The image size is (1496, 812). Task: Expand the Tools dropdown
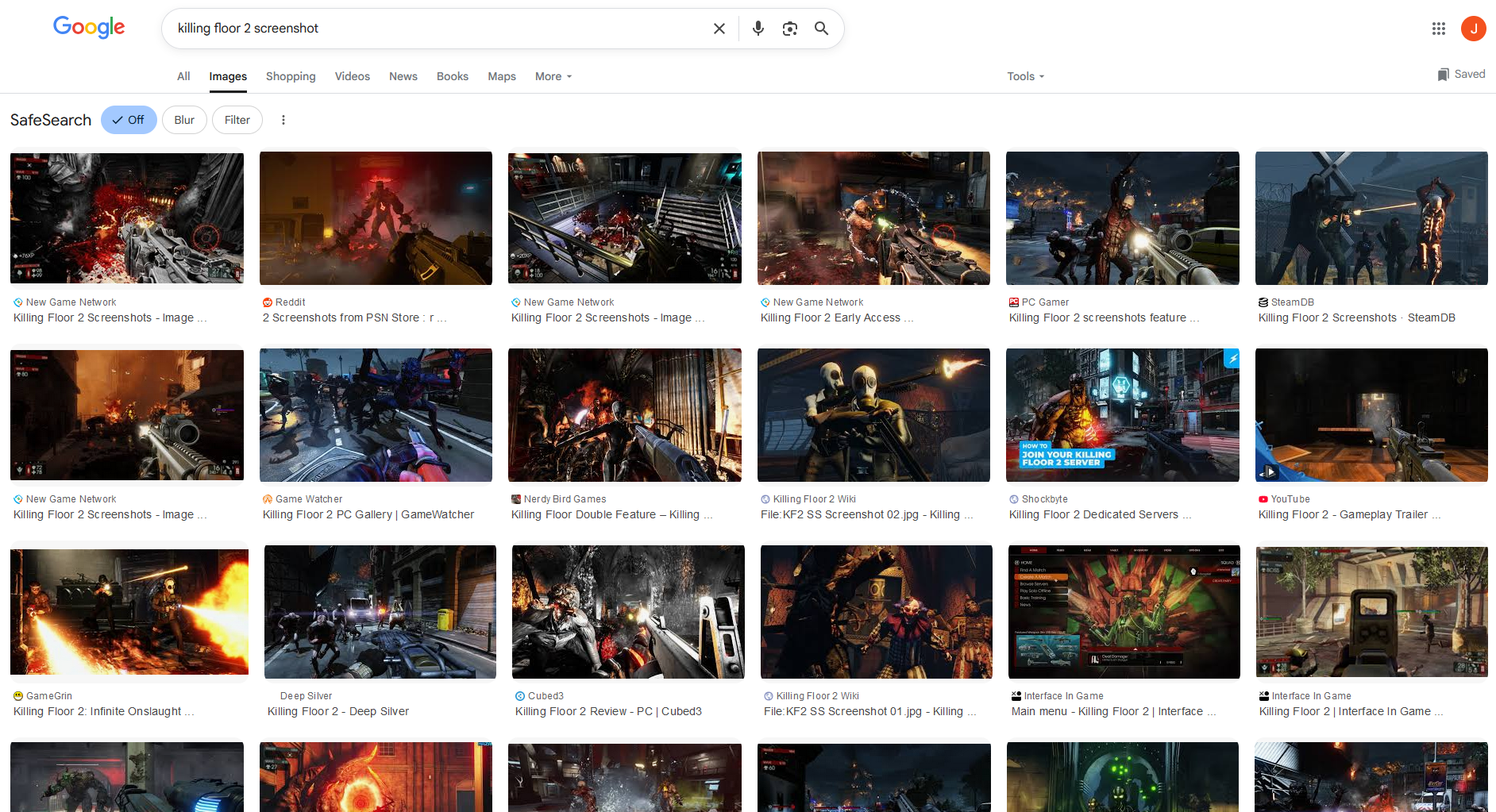click(1026, 76)
